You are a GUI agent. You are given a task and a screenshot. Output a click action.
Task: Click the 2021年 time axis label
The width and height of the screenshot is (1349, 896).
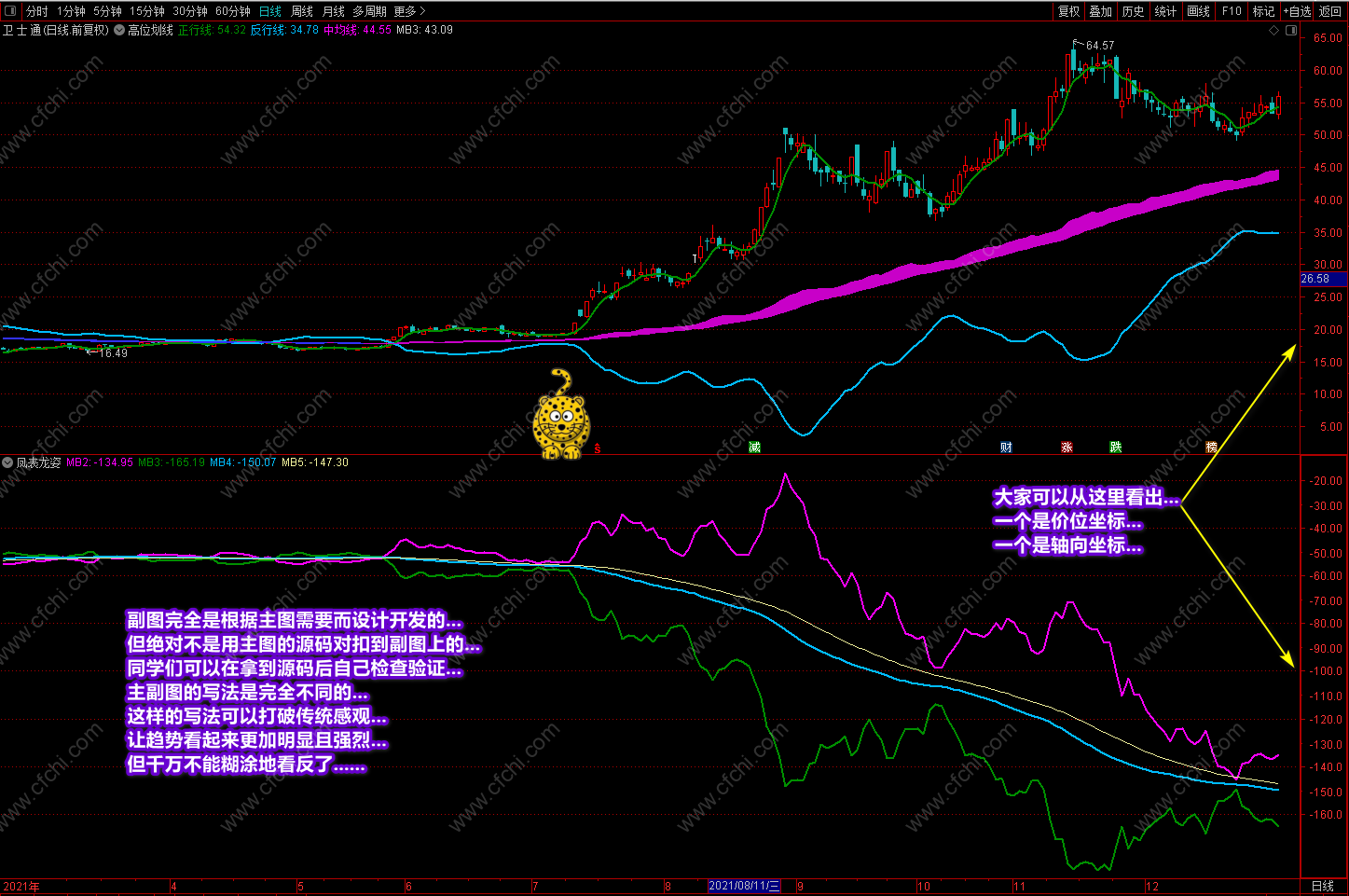coord(21,887)
